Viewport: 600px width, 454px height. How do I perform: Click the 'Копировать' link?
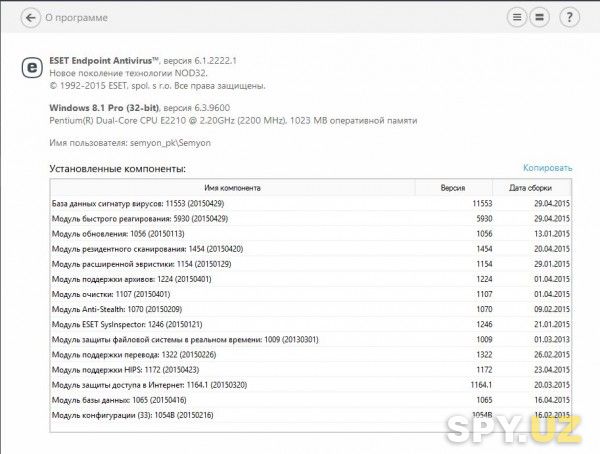(x=547, y=168)
